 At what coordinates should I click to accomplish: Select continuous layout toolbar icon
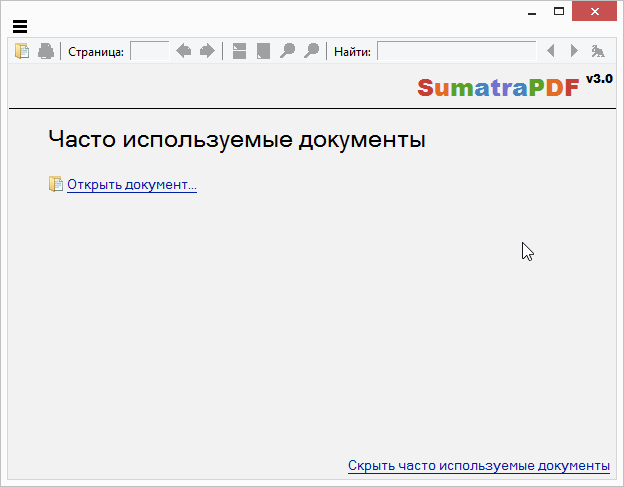point(239,51)
